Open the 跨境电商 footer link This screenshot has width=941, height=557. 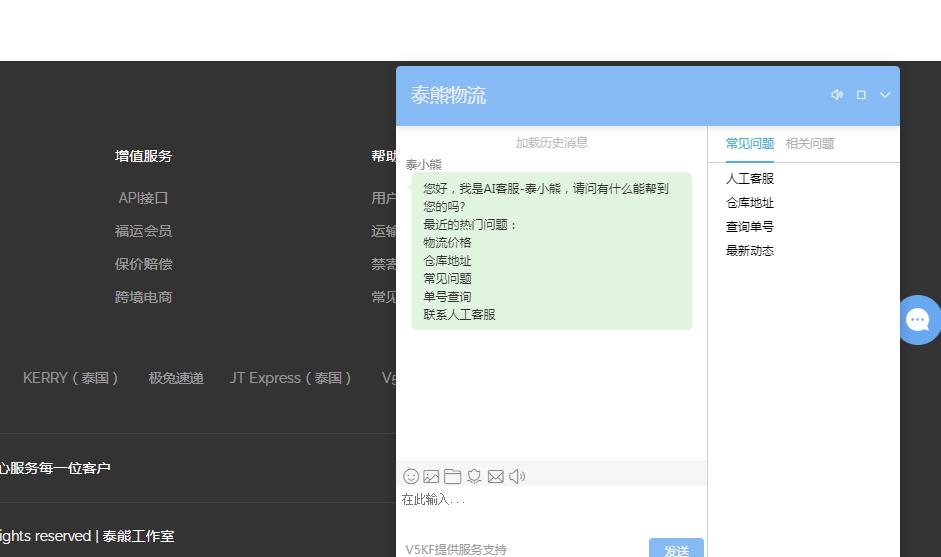pos(143,297)
